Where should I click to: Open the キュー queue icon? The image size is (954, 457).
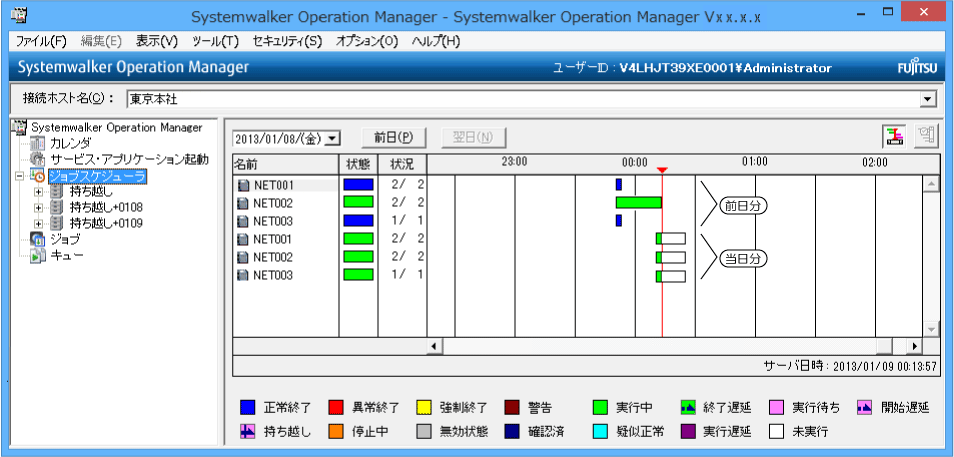[39, 255]
